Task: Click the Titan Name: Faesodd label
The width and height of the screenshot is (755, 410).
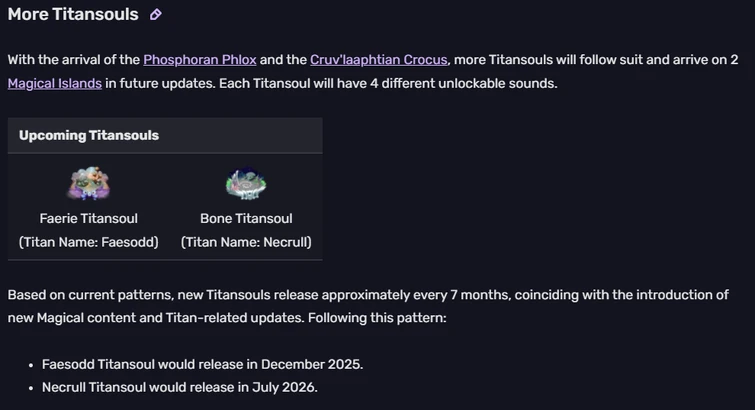Action: [88, 242]
